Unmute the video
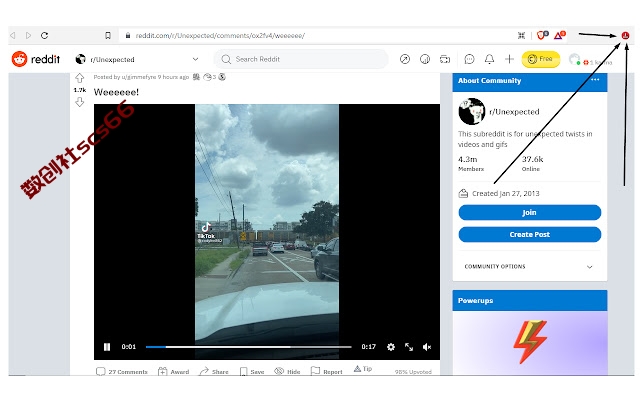The height and width of the screenshot is (400, 640). click(x=427, y=347)
